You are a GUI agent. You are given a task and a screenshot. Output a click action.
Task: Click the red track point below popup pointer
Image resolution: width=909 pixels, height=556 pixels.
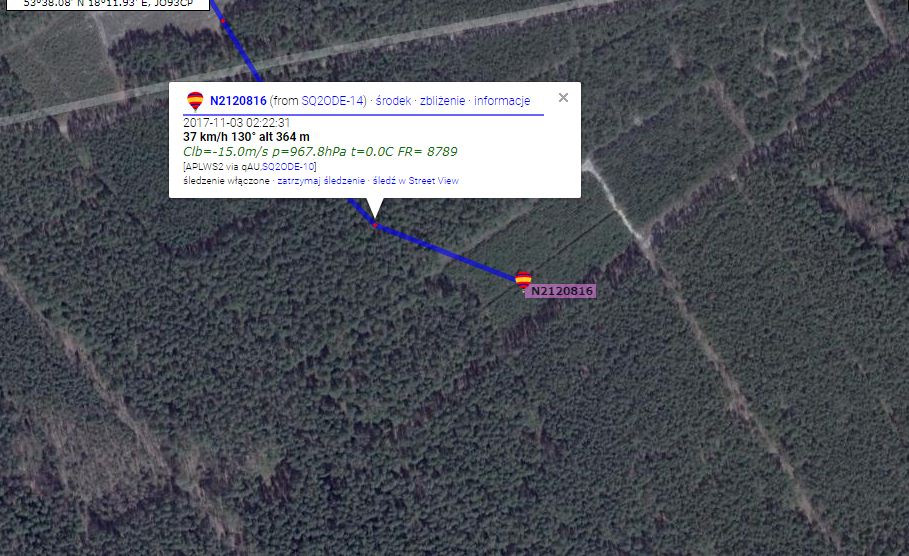click(375, 225)
